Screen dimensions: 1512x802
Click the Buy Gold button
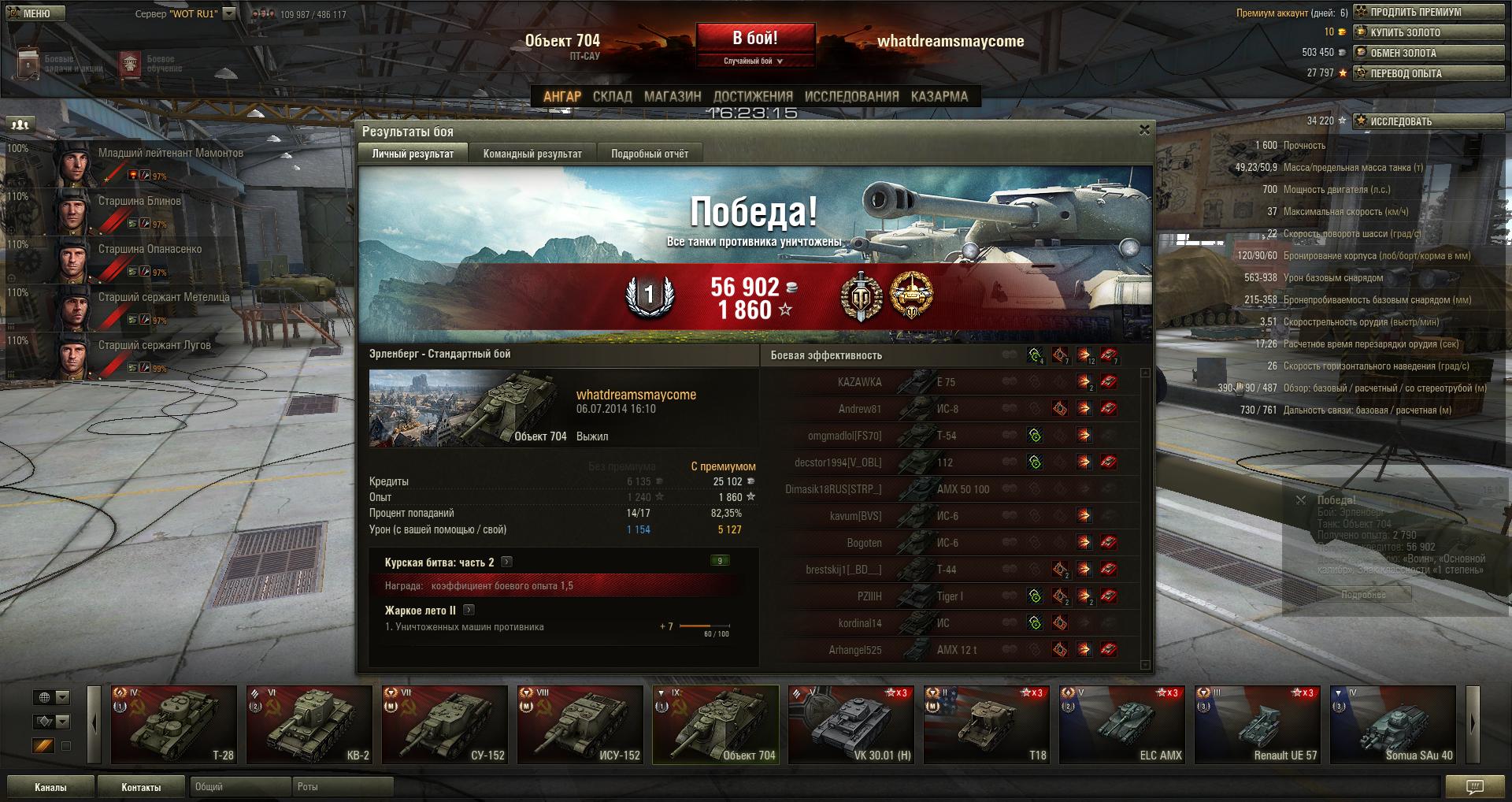click(x=1429, y=32)
